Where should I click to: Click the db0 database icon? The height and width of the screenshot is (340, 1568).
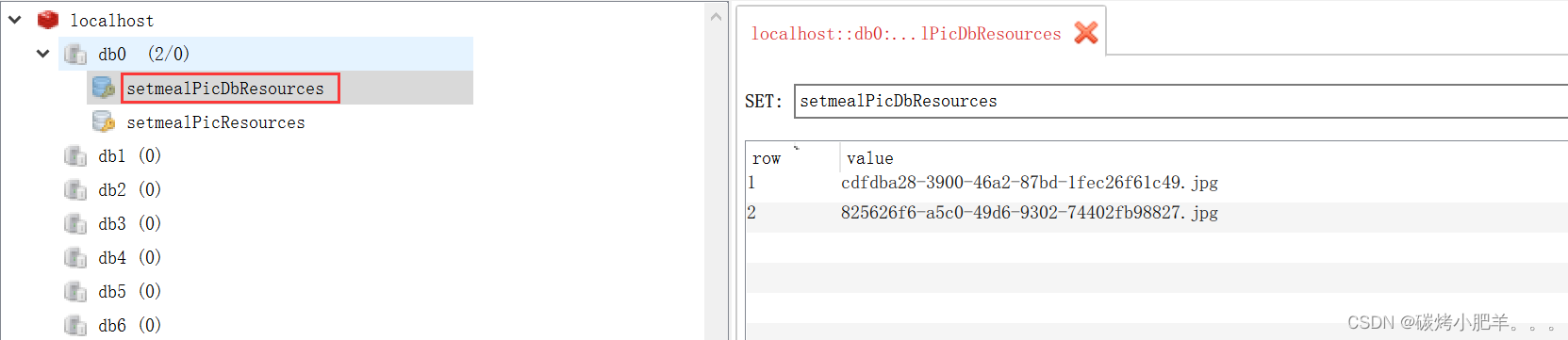[x=75, y=54]
